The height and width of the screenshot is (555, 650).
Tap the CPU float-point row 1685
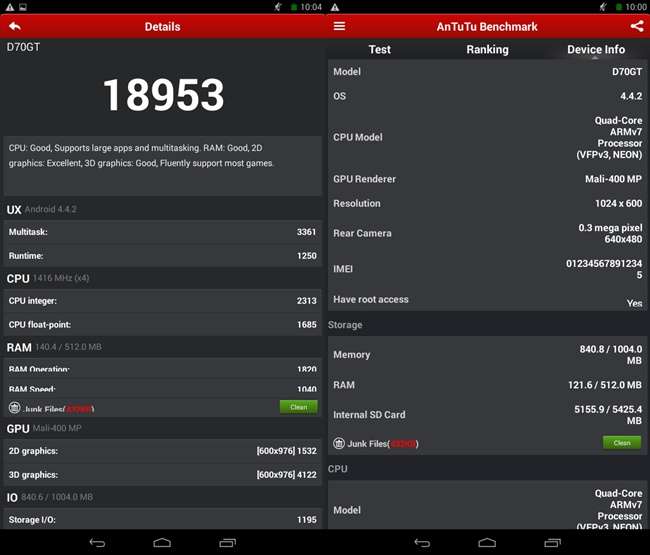pos(162,325)
